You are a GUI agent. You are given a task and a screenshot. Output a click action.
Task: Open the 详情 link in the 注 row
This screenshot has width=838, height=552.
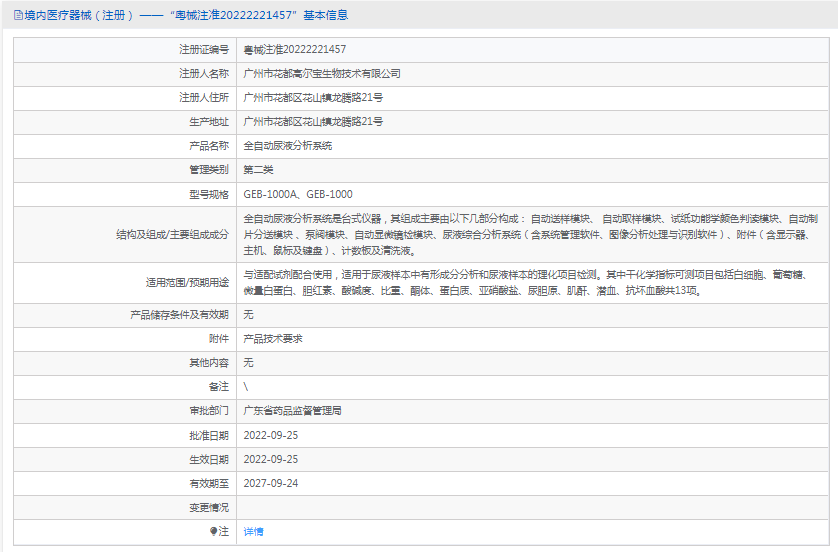click(253, 531)
